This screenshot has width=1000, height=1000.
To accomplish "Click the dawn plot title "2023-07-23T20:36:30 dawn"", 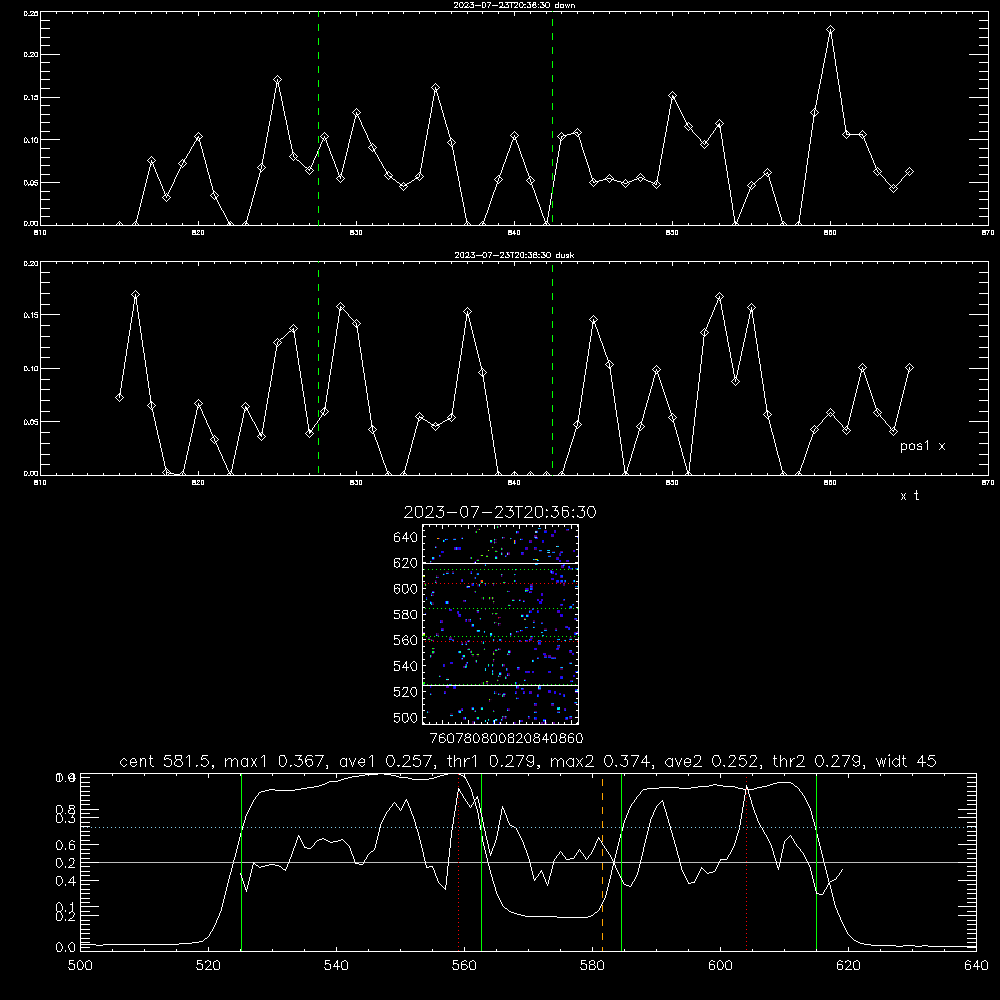I will 514,5.
